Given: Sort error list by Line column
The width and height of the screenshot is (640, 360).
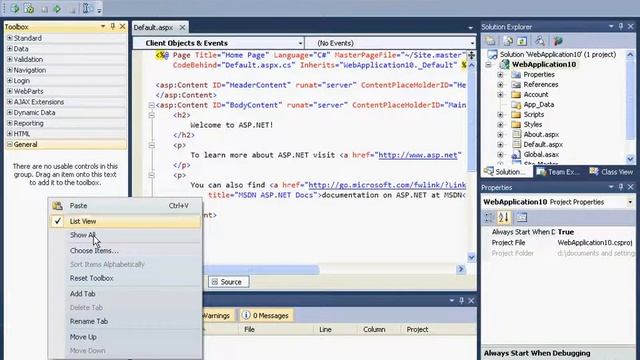Looking at the screenshot, I should [335, 329].
